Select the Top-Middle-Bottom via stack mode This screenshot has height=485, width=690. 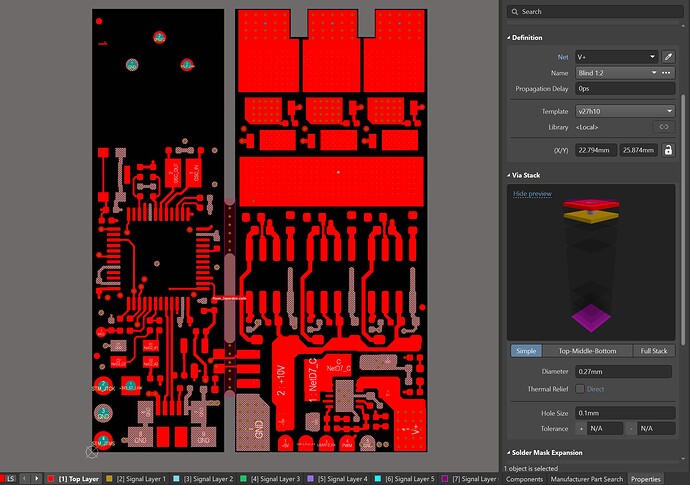click(587, 351)
